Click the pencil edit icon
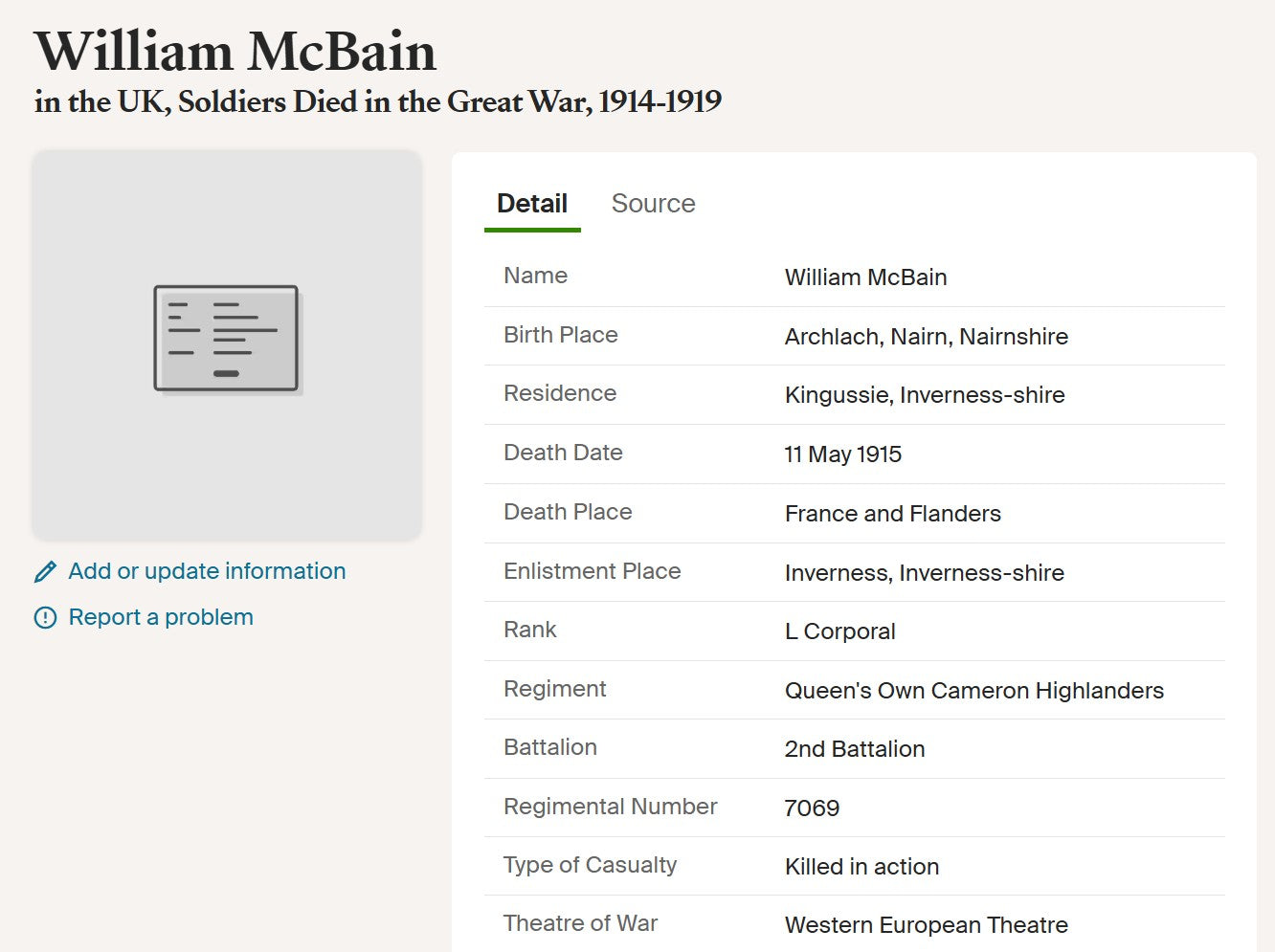The width and height of the screenshot is (1275, 952). point(44,570)
